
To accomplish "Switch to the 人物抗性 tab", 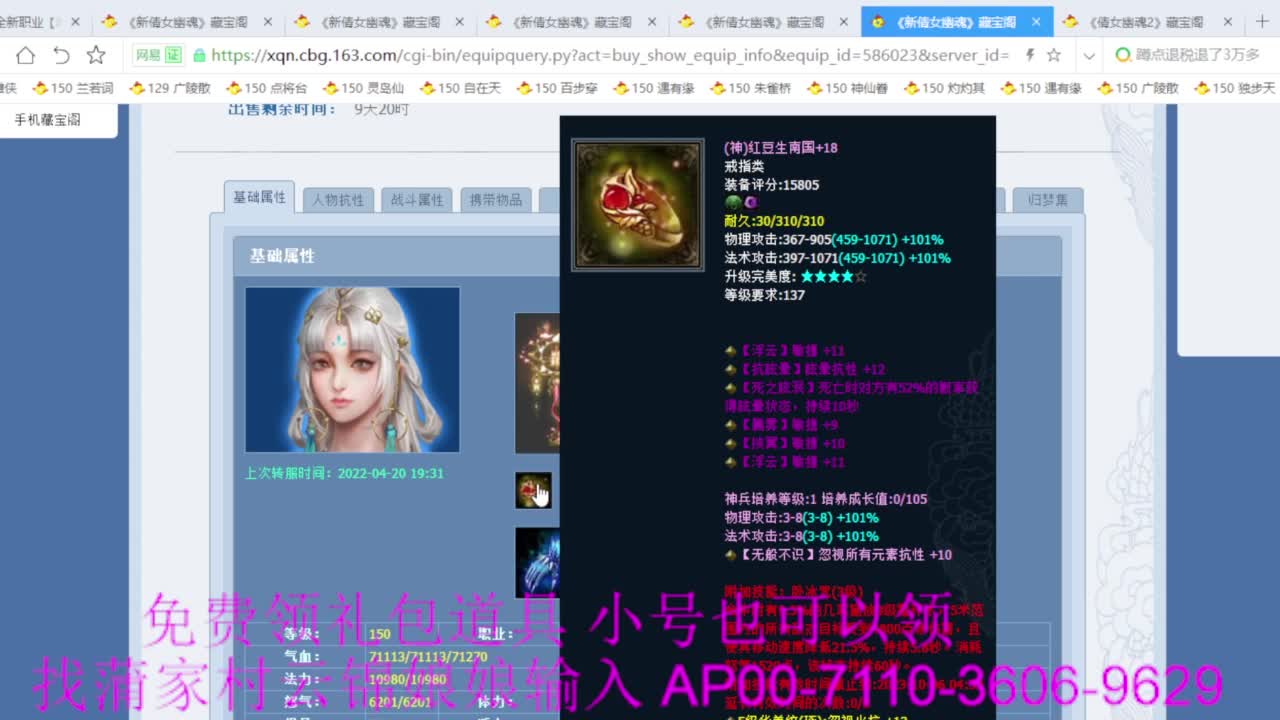I will pyautogui.click(x=338, y=200).
